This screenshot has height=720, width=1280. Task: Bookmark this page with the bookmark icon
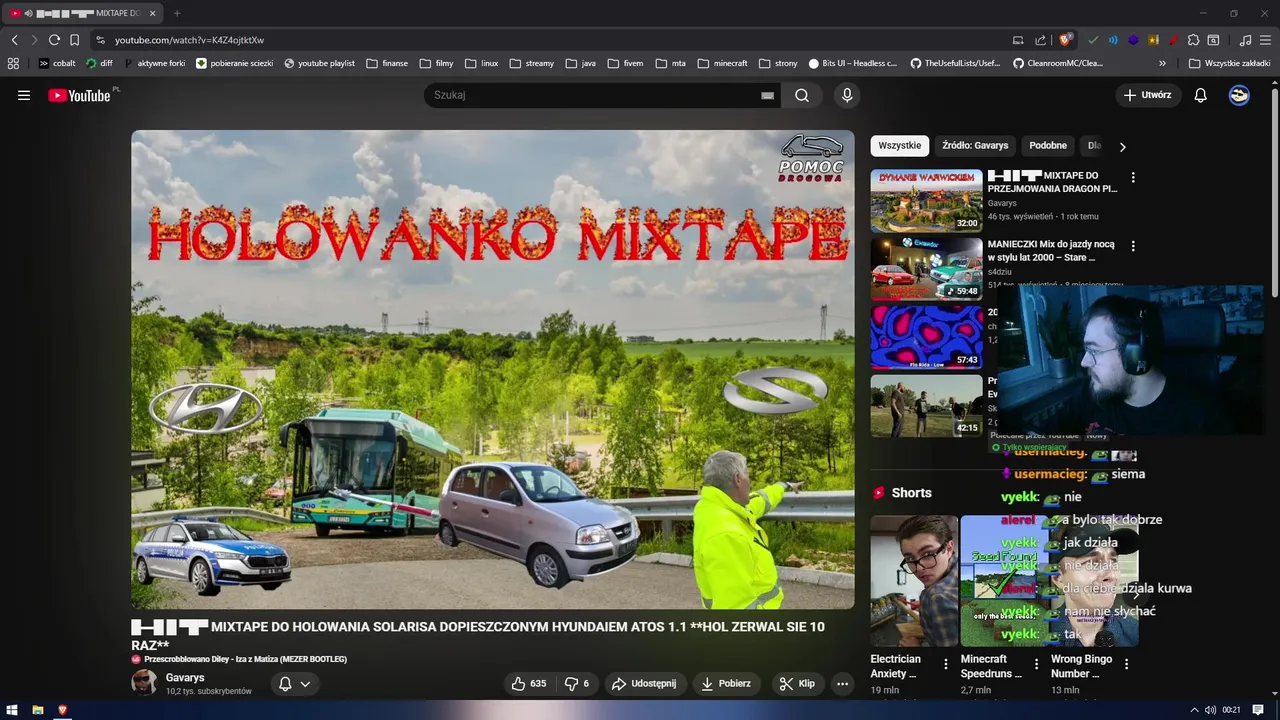click(x=74, y=40)
